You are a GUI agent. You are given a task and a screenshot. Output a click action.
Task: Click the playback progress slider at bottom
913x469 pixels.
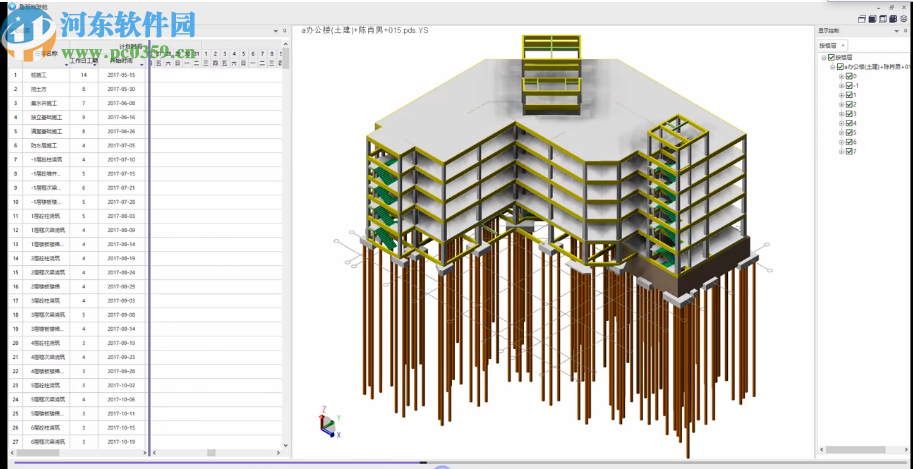423,463
